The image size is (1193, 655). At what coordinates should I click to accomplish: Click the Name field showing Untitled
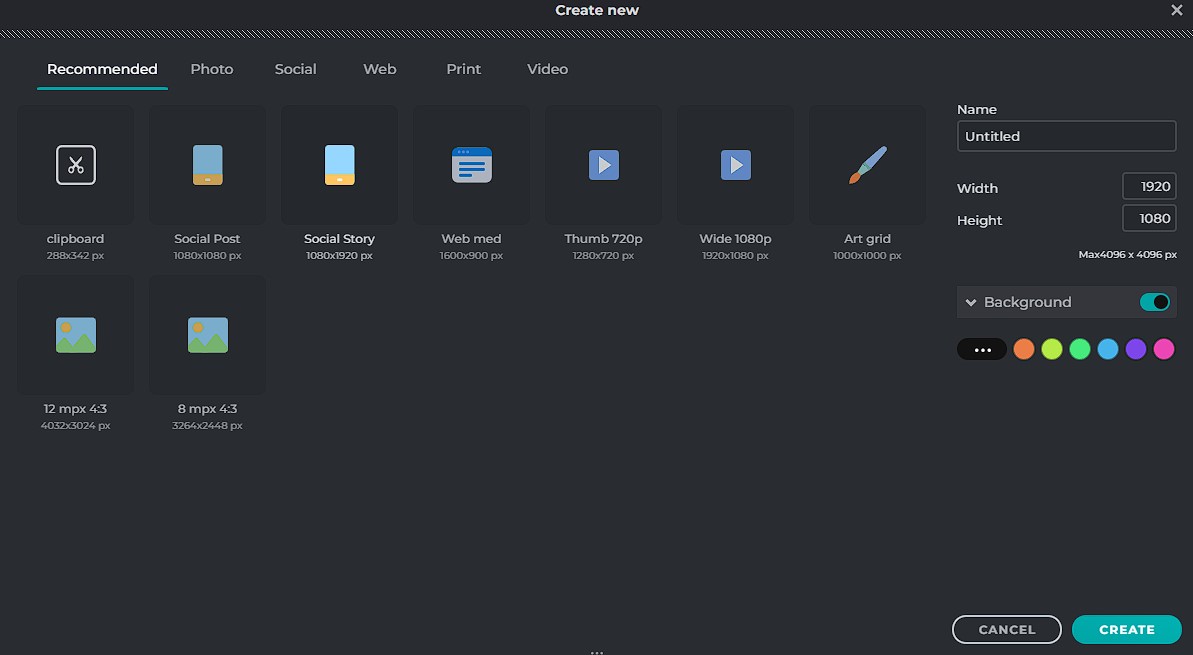(1066, 136)
